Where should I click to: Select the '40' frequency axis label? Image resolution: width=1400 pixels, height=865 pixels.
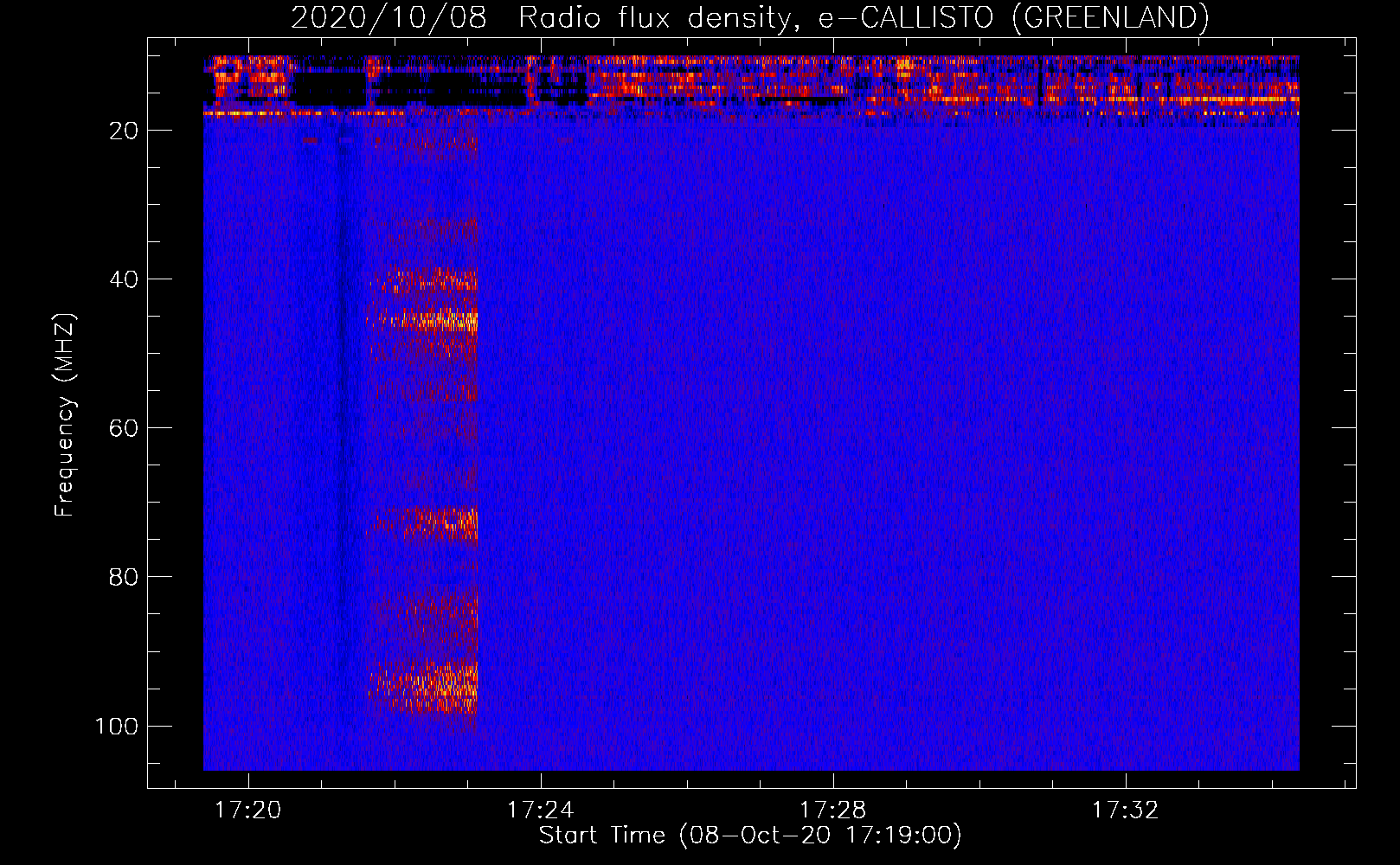click(x=124, y=279)
